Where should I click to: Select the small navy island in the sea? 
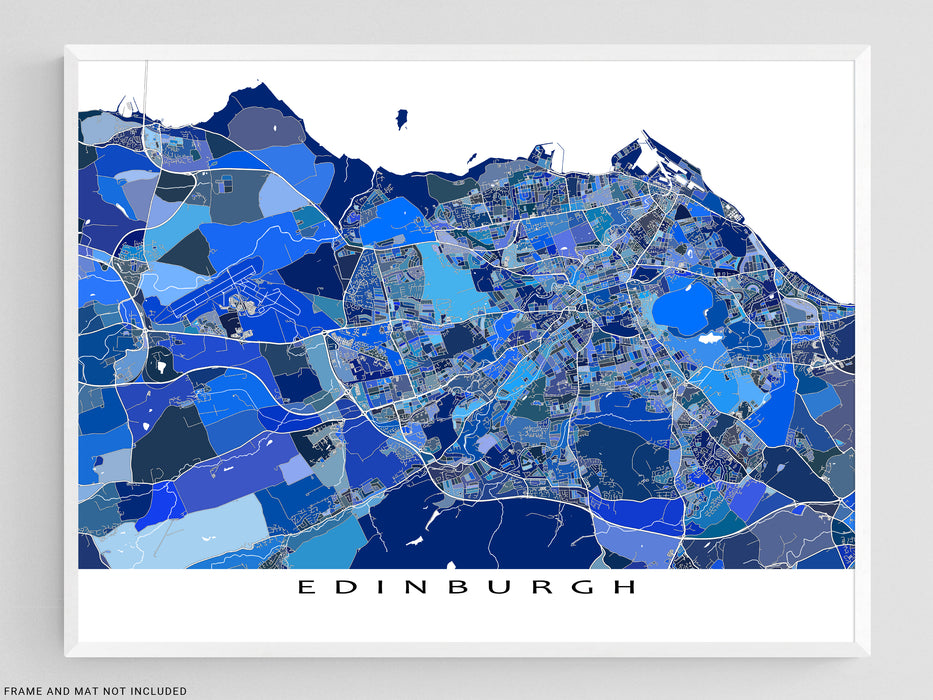coord(402,119)
